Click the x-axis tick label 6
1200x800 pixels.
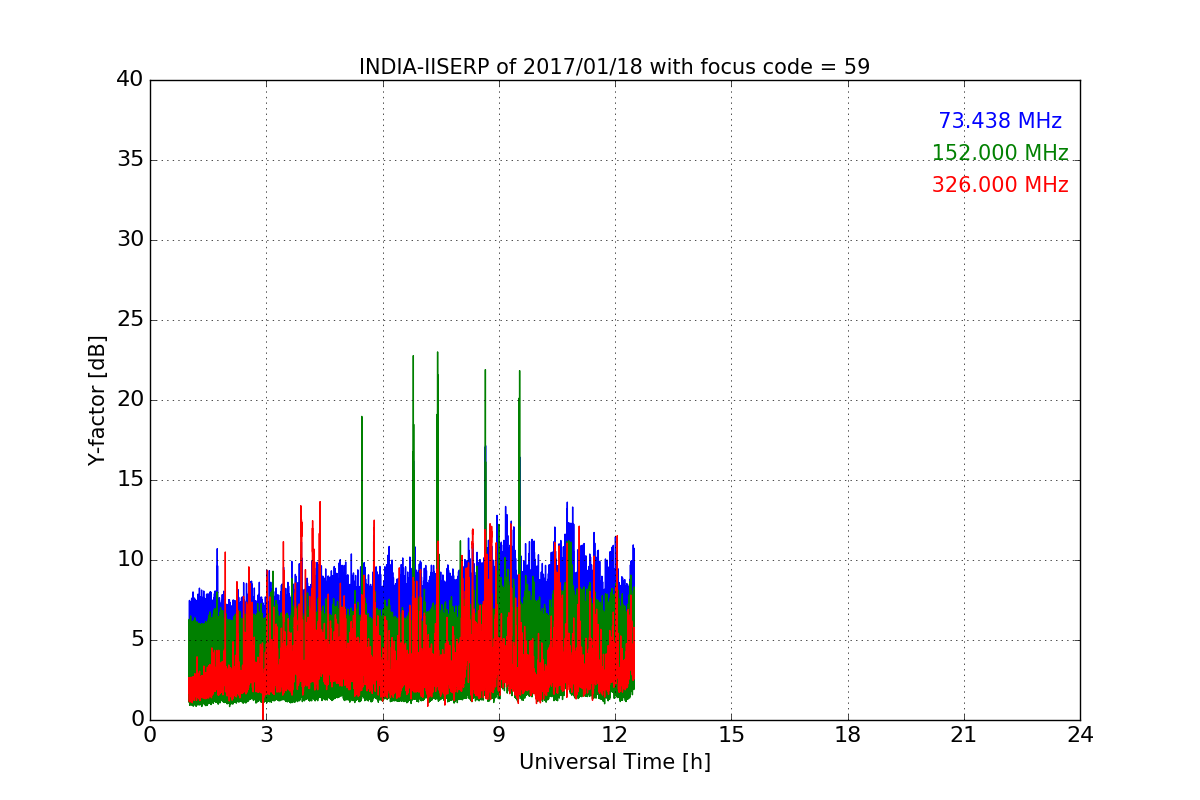[383, 735]
